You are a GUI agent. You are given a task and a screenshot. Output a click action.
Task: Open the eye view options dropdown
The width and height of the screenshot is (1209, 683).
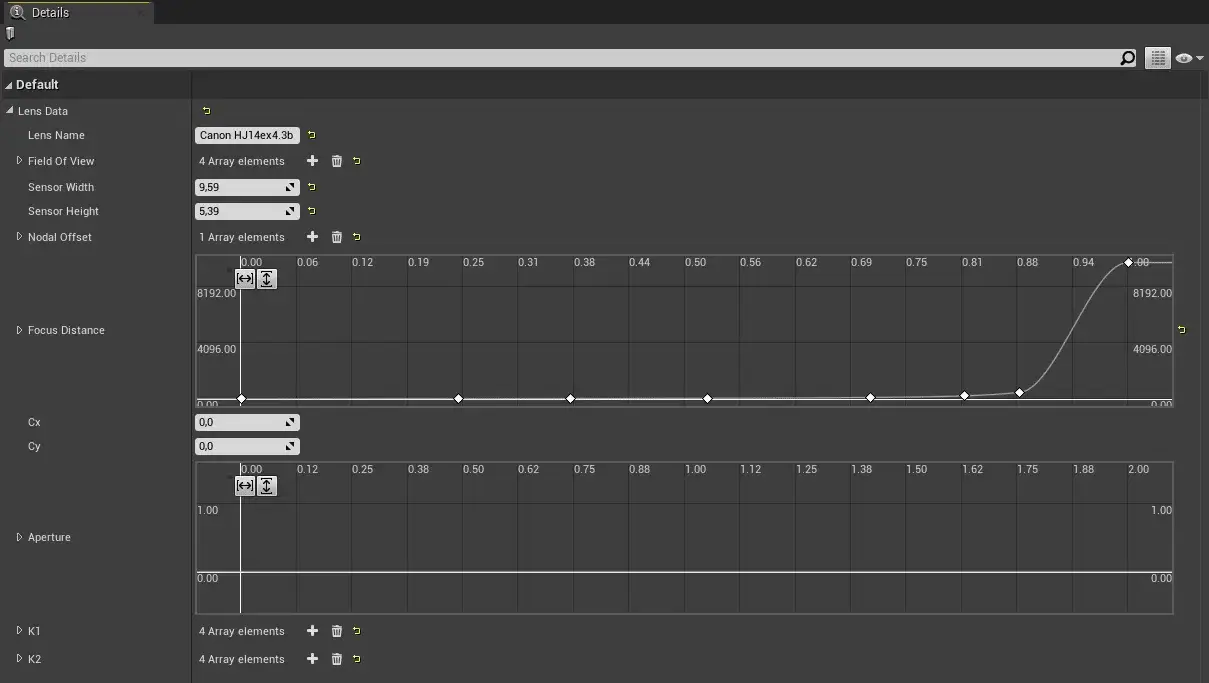[1189, 58]
